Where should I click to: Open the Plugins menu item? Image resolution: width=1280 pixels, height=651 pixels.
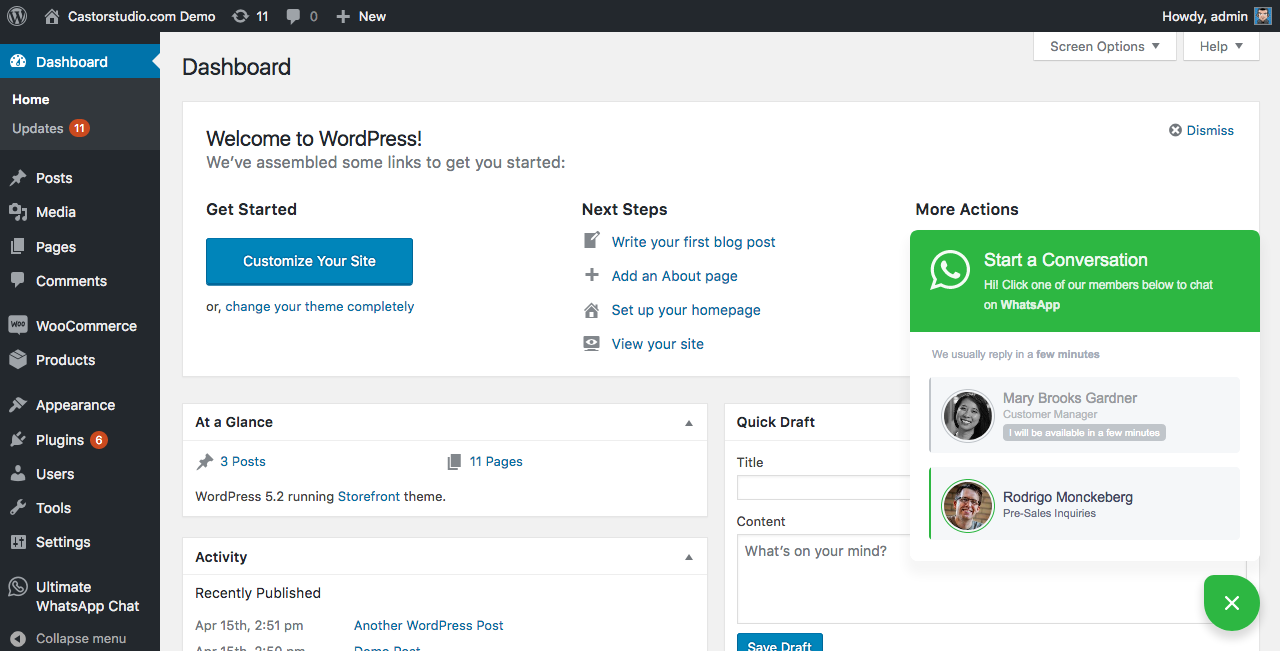coord(60,440)
